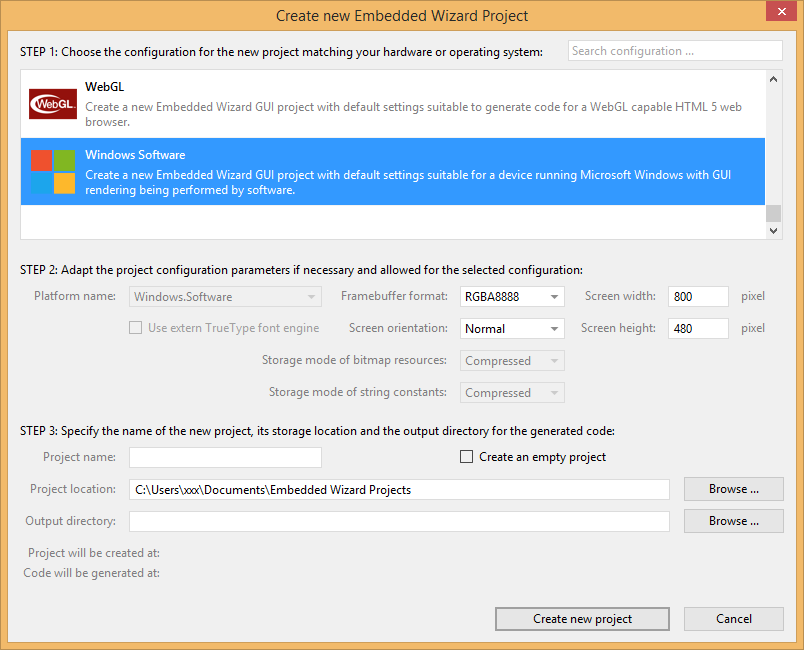Select the Windows Software configuration entry
Image resolution: width=804 pixels, height=650 pixels.
point(400,171)
